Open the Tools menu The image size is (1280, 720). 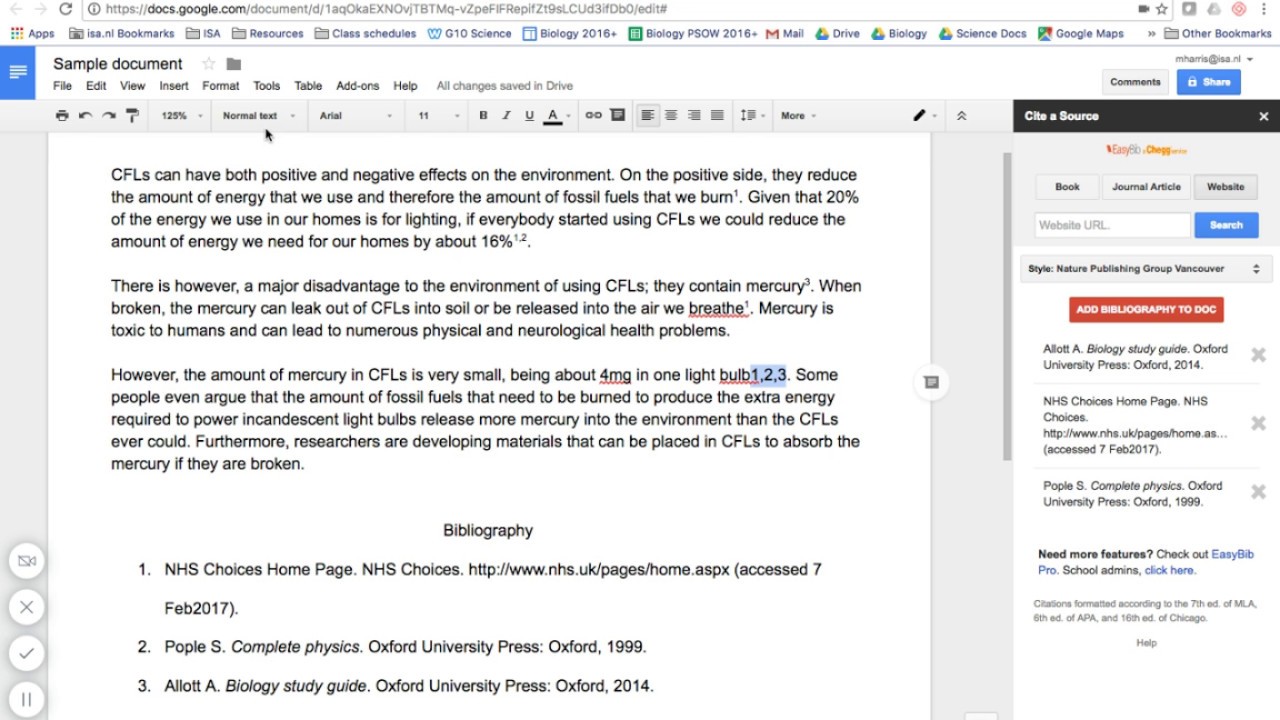pos(267,86)
